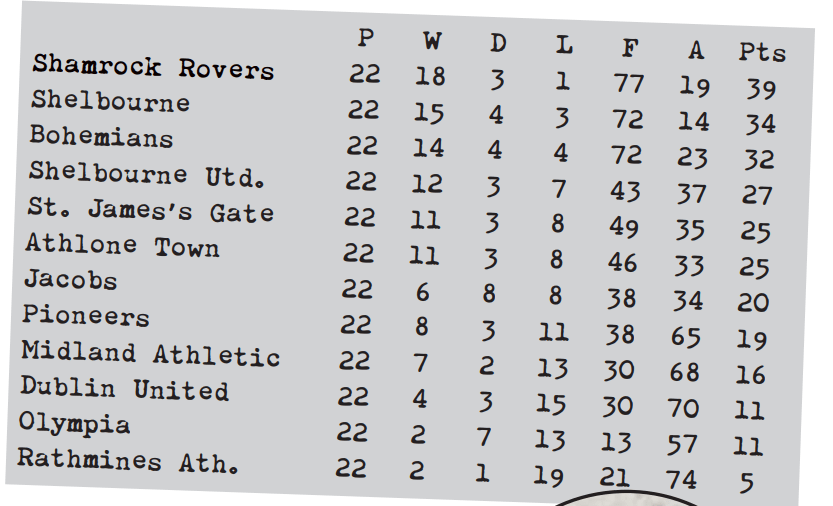Select the A column header

[x=696, y=50]
